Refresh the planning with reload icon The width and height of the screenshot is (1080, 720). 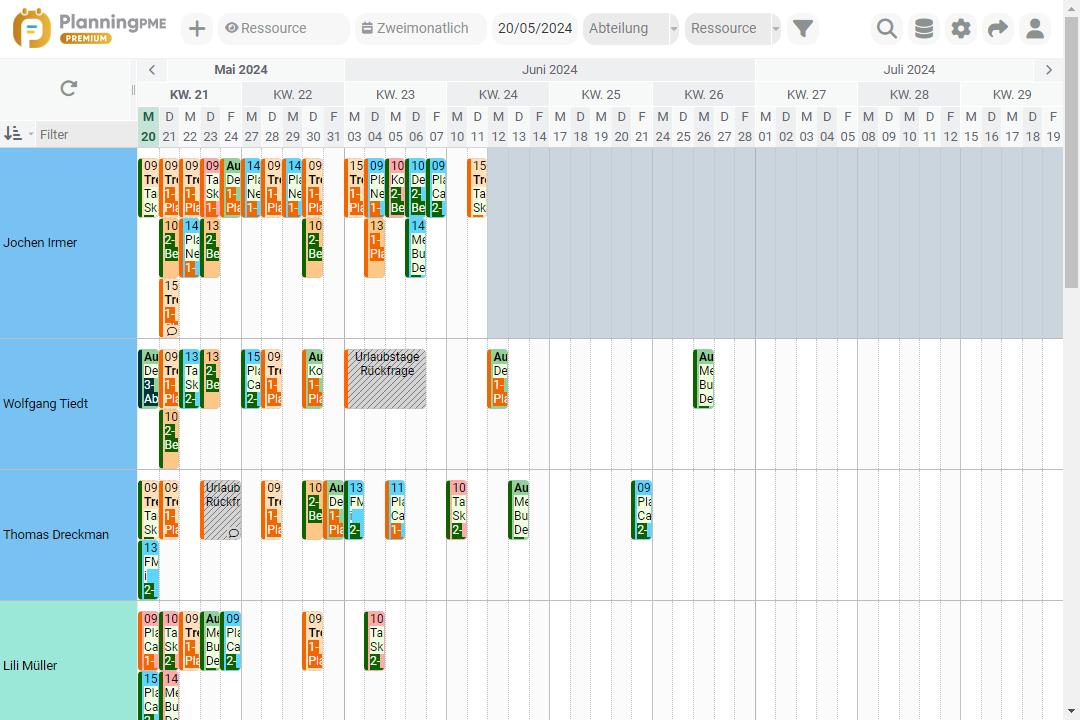pyautogui.click(x=68, y=88)
